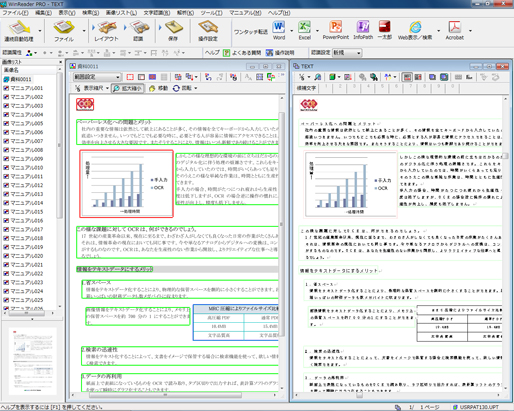
Task: Click the green book dictionary icon in TEXT toolbar
Action: 332,77
